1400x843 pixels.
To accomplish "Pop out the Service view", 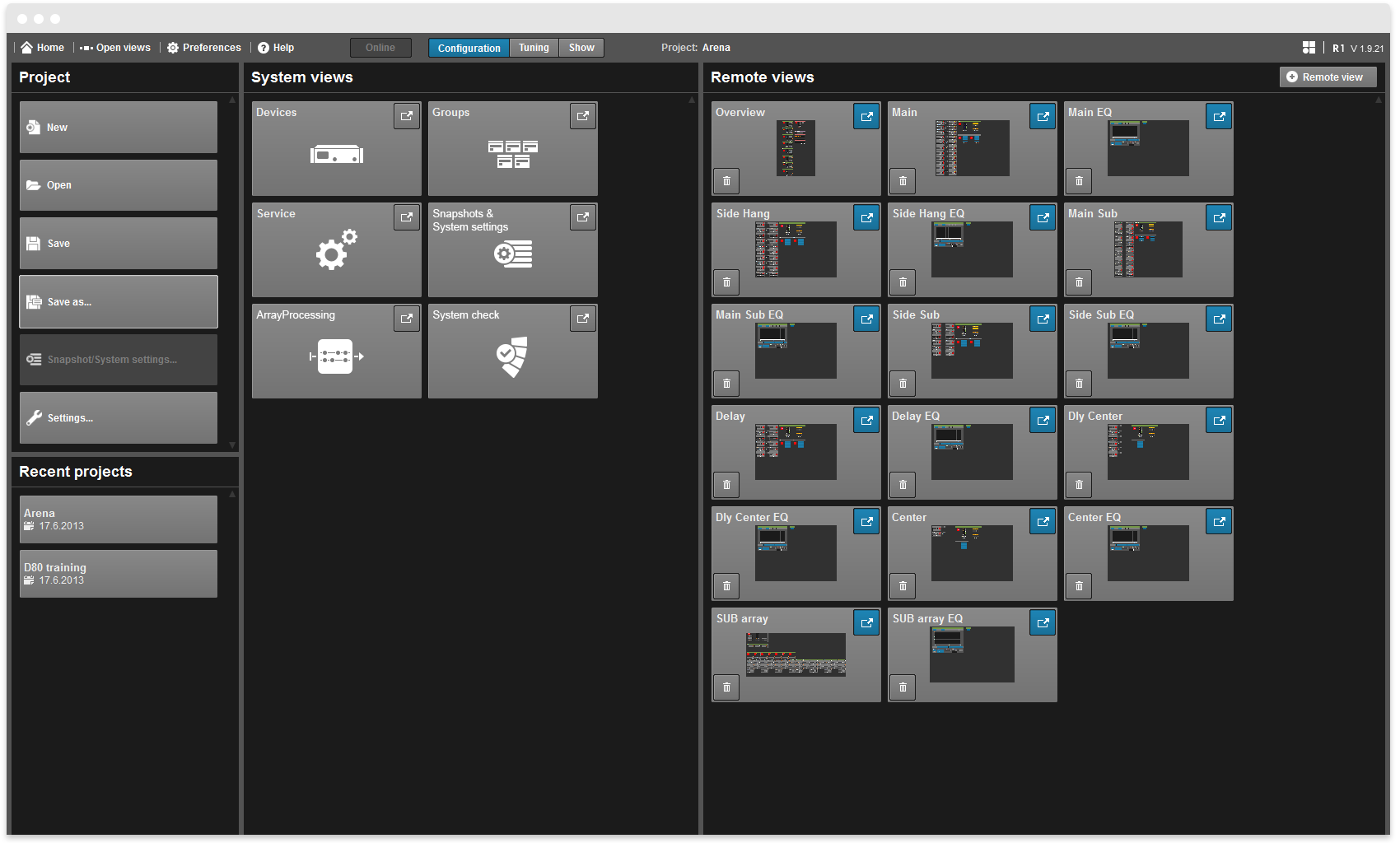I will 407,217.
